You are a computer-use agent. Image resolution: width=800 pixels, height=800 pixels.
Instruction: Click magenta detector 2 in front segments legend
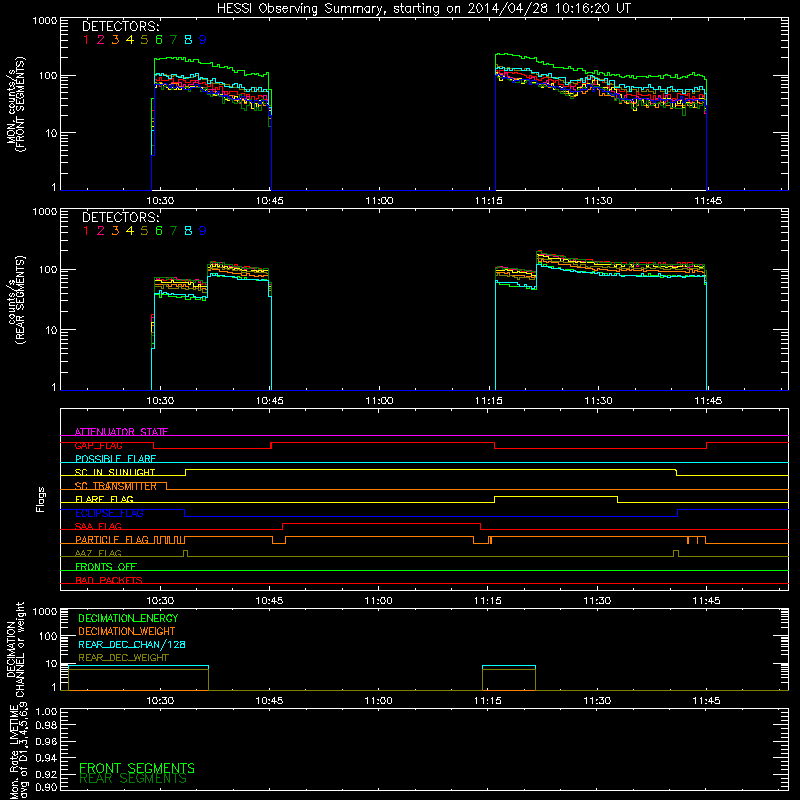click(101, 40)
